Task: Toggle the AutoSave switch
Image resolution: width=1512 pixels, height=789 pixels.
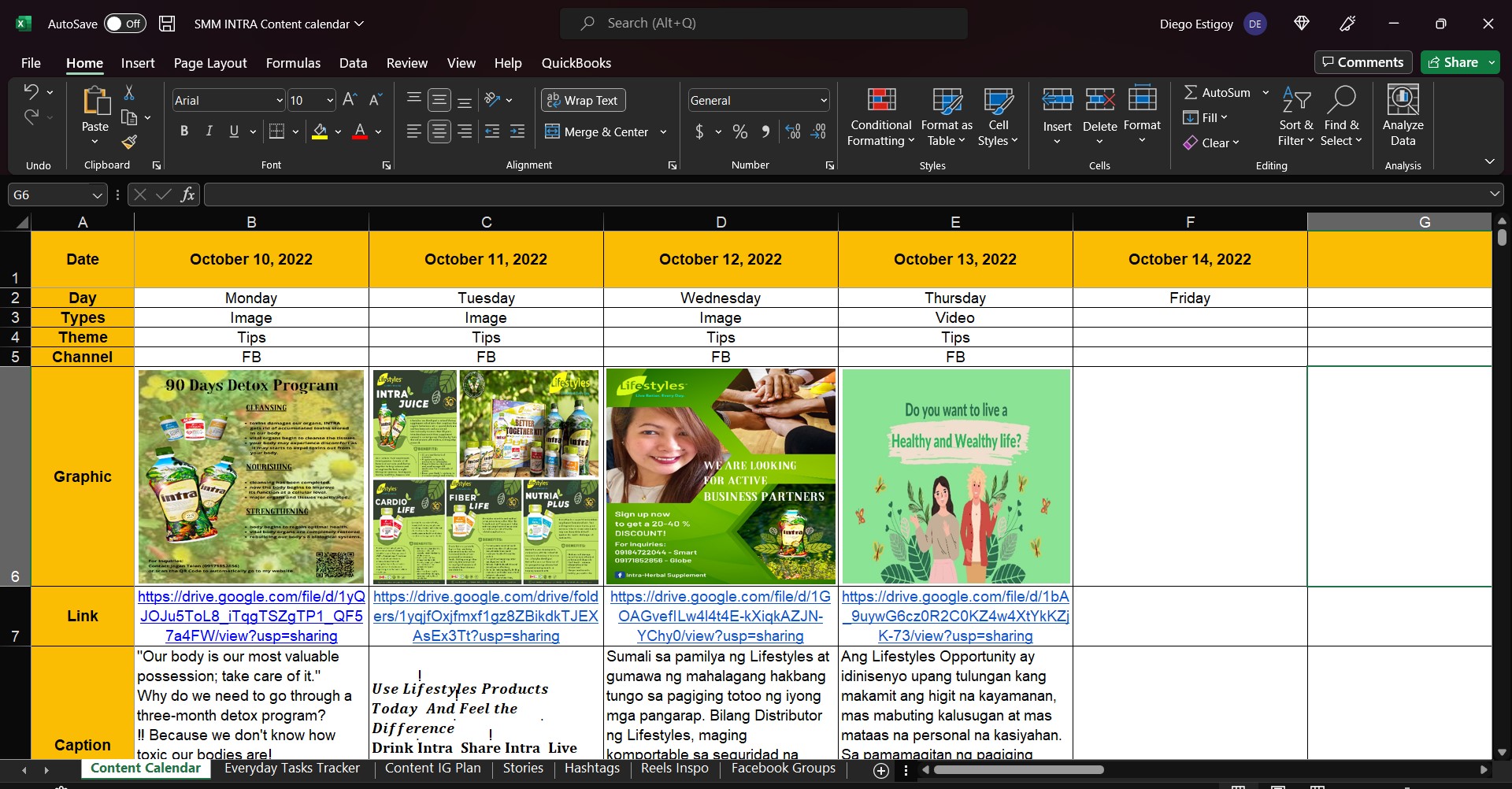Action: click(x=124, y=24)
